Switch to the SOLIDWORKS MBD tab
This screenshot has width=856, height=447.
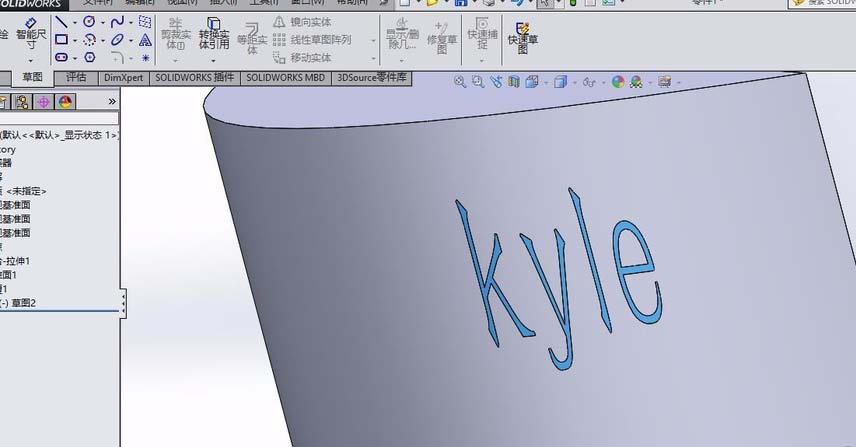click(x=286, y=78)
